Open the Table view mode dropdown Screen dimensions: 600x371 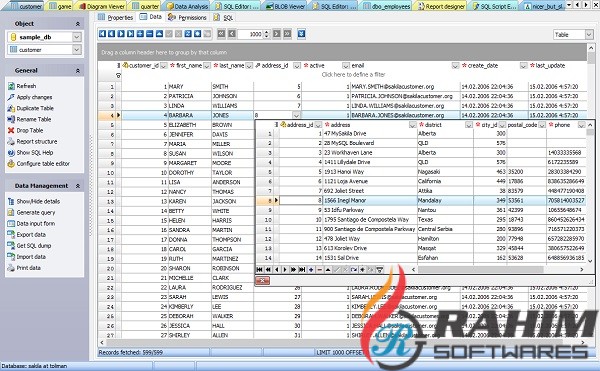(x=589, y=35)
